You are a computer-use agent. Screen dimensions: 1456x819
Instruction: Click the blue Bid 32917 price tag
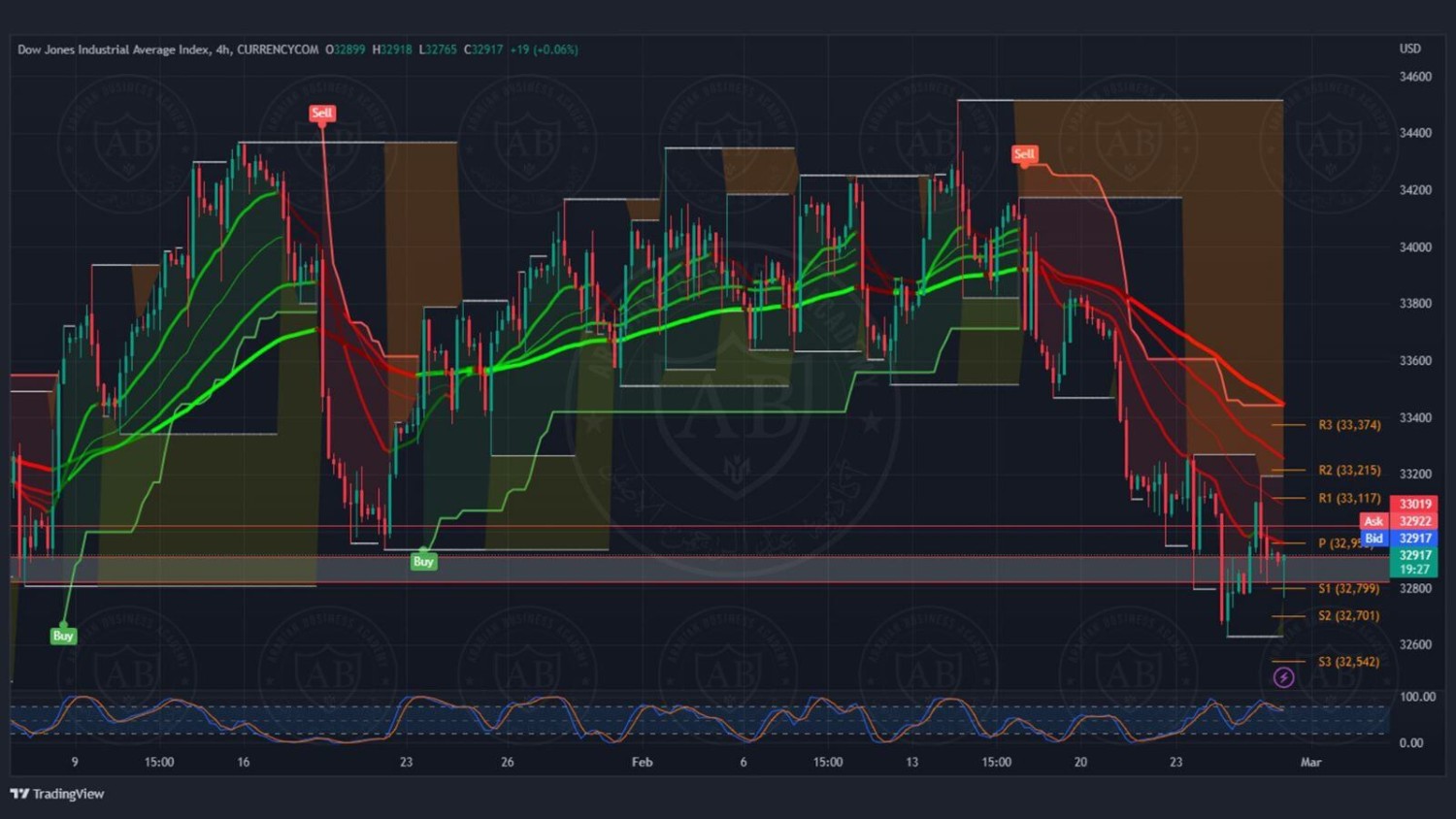[1398, 538]
